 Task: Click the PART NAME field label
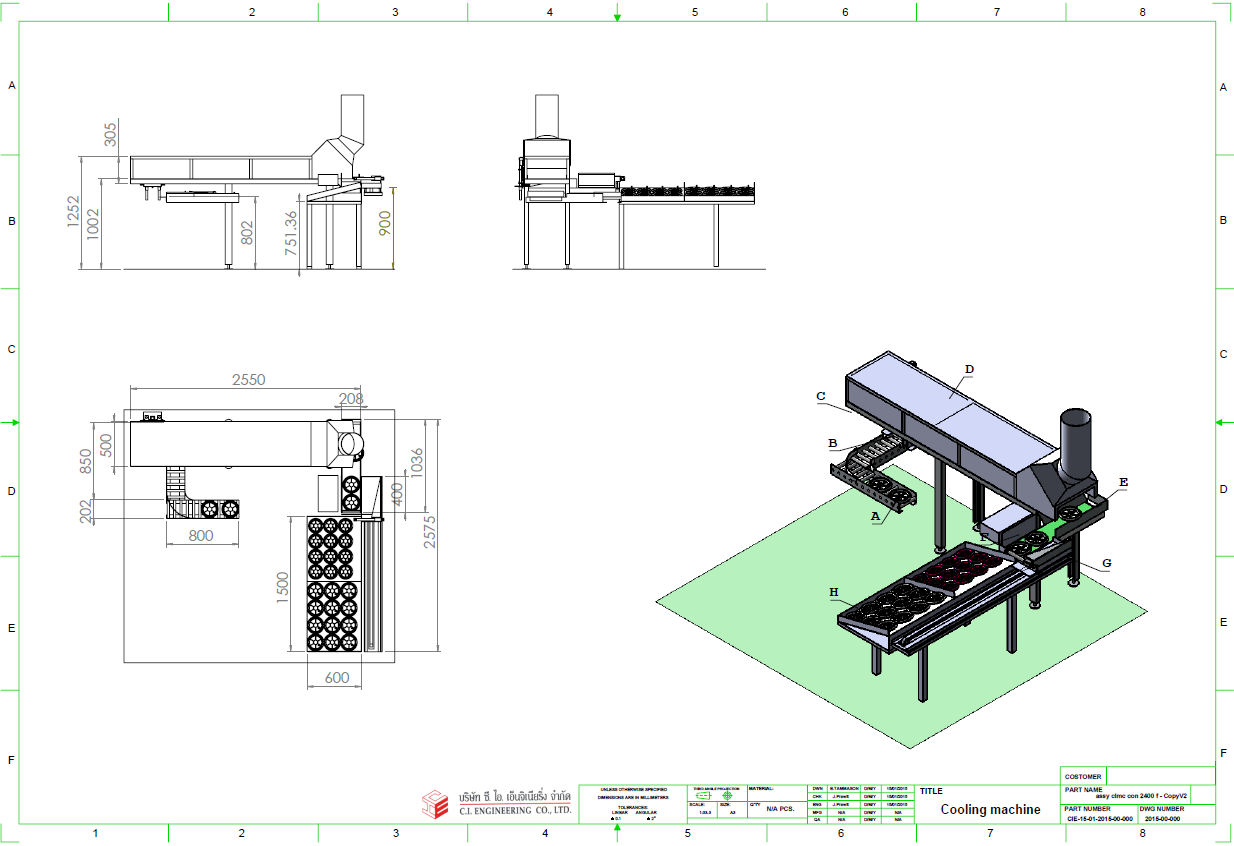(1084, 789)
